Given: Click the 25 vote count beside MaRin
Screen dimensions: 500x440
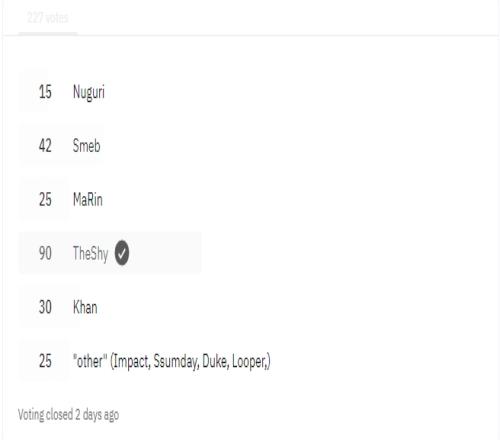Looking at the screenshot, I should (x=45, y=200).
